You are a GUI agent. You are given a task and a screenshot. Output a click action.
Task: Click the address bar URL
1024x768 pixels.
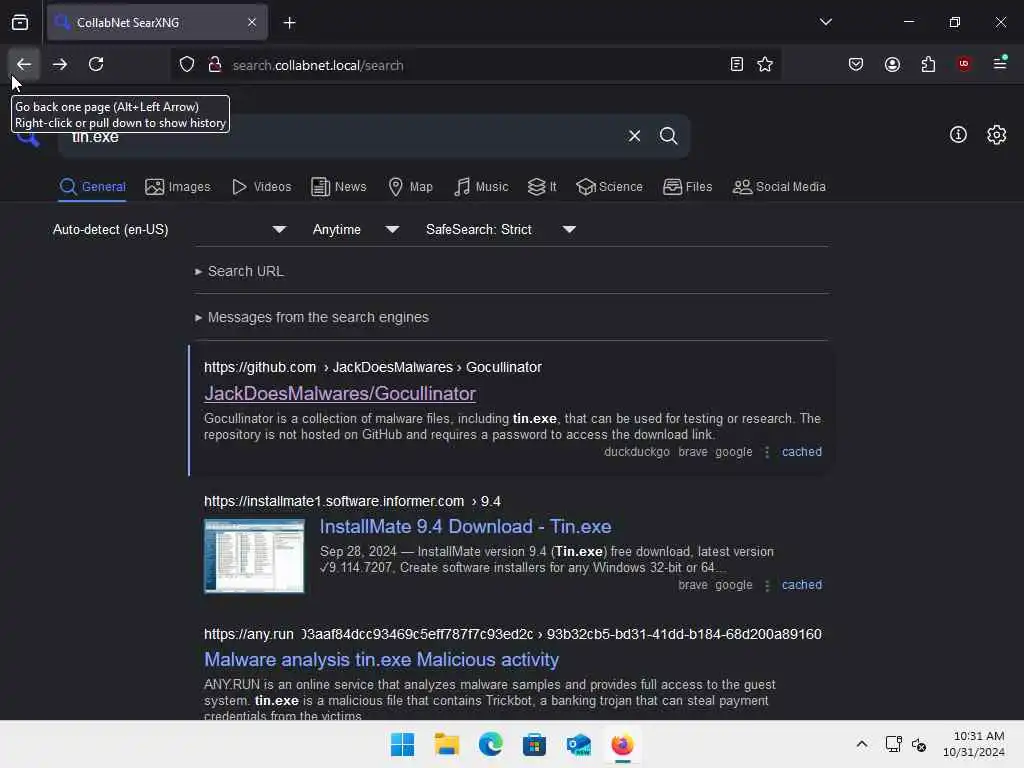318,65
